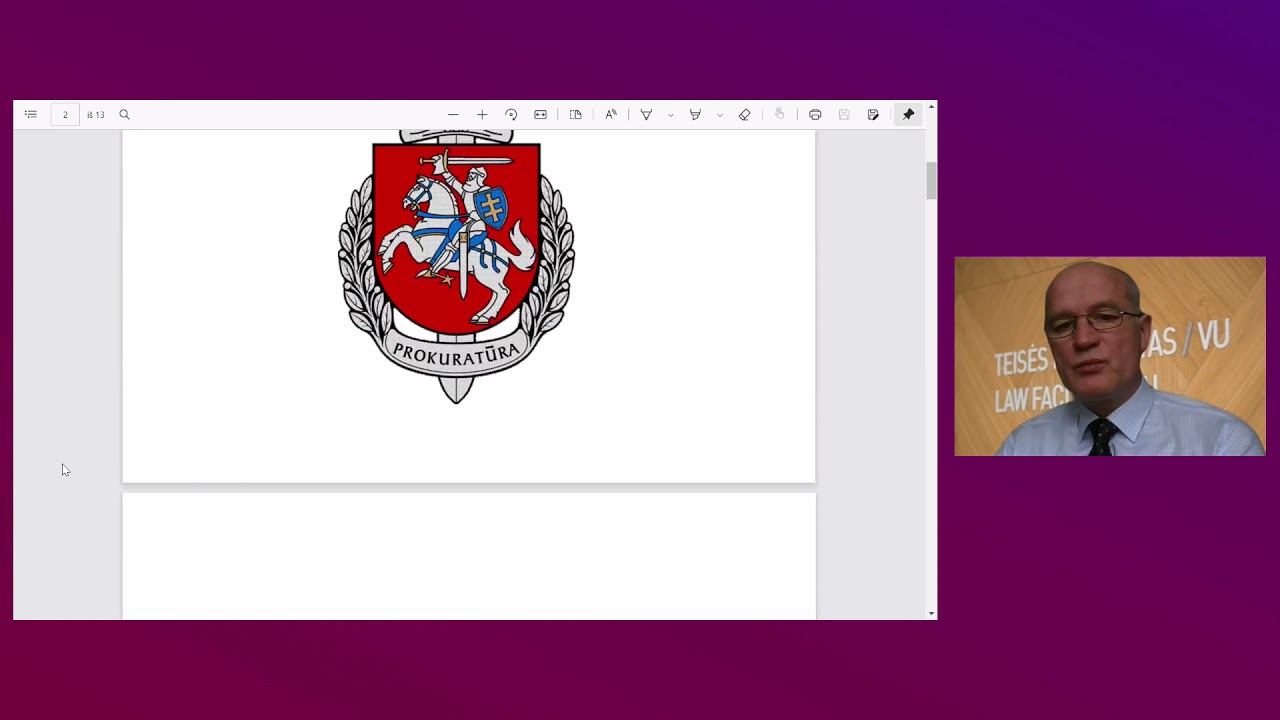Print the PDF document
1280x720 pixels.
[x=815, y=115]
